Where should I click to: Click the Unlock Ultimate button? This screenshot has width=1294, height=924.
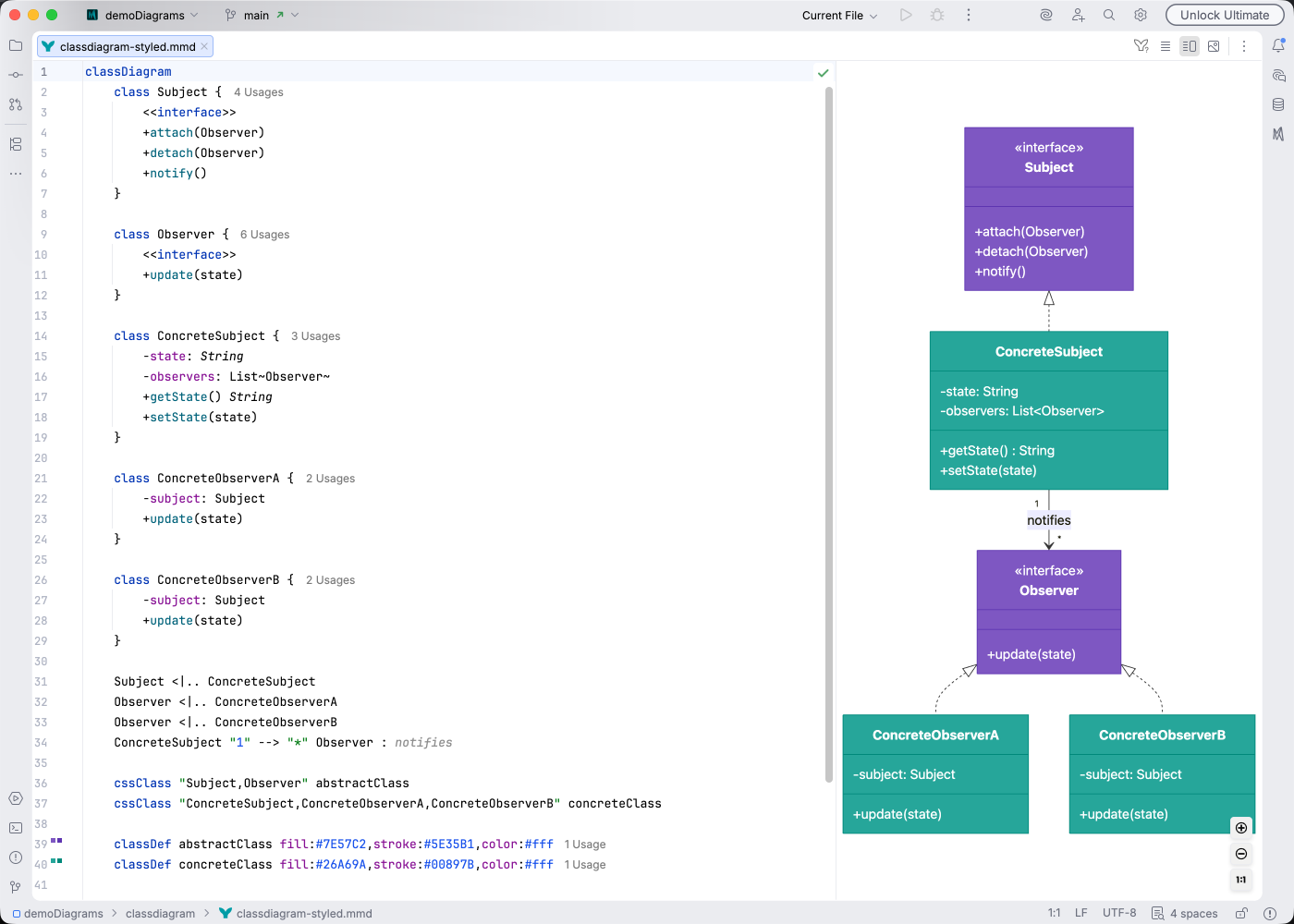coord(1225,15)
